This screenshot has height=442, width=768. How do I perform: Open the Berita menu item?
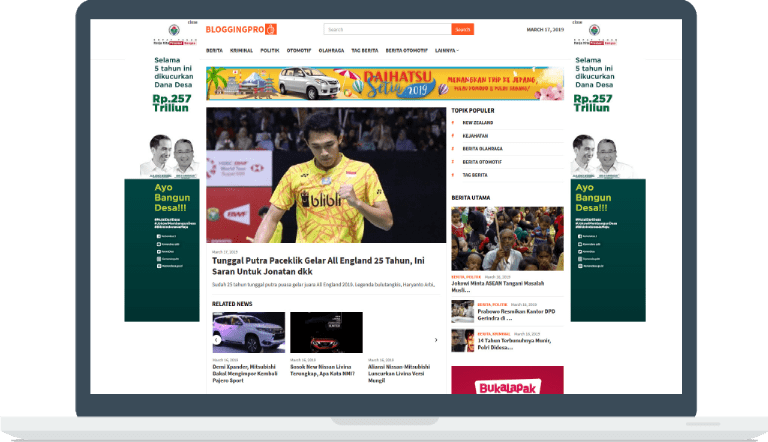214,49
